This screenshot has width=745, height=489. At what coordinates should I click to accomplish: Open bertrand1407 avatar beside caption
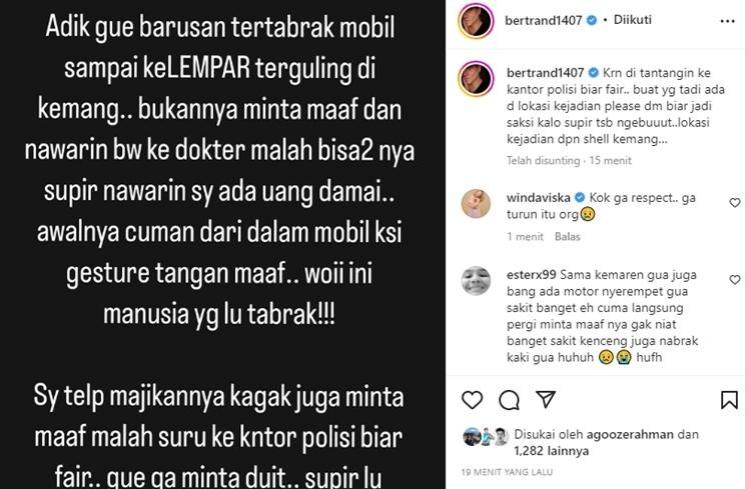(476, 78)
